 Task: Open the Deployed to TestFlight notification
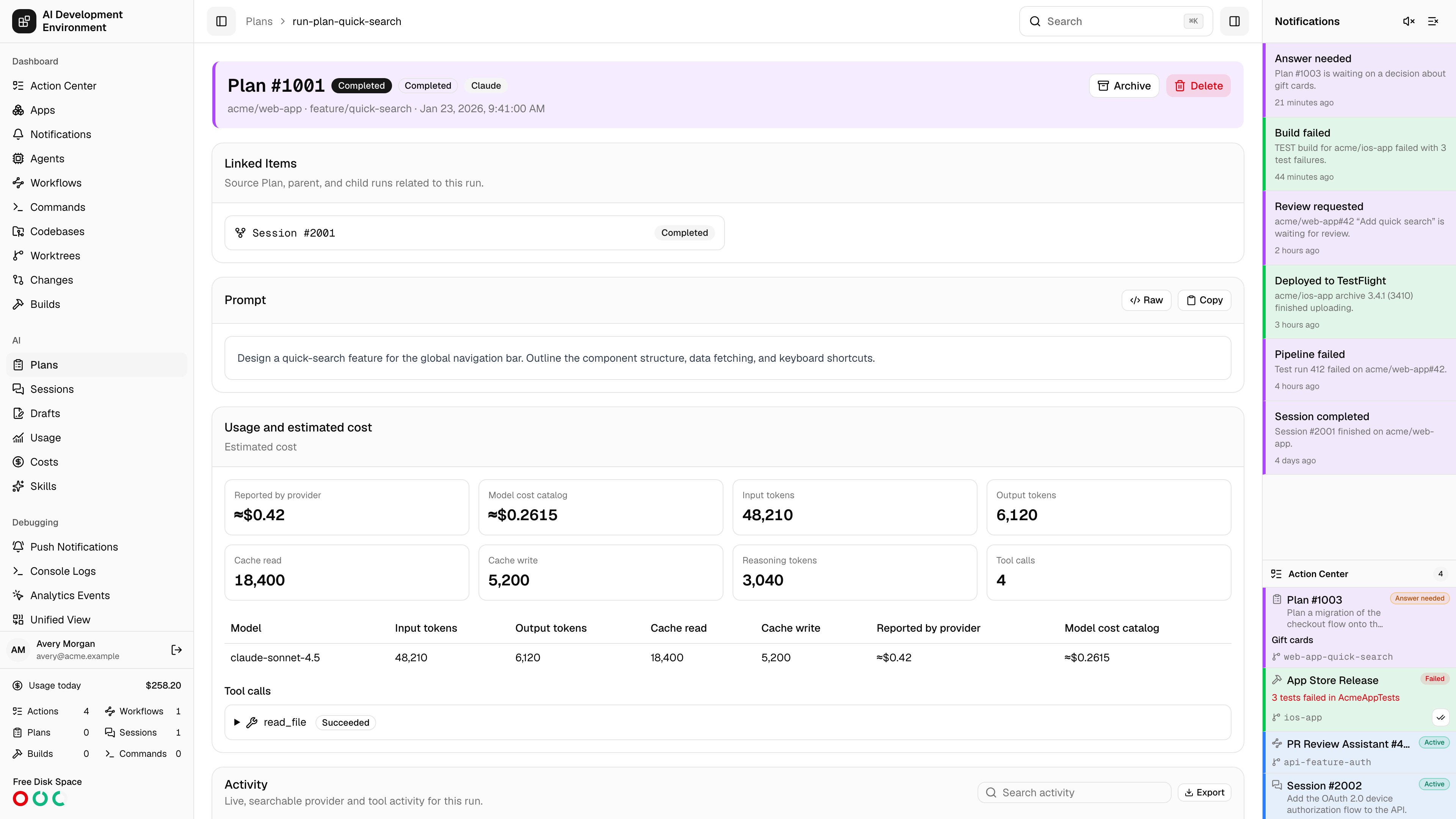click(x=1359, y=302)
